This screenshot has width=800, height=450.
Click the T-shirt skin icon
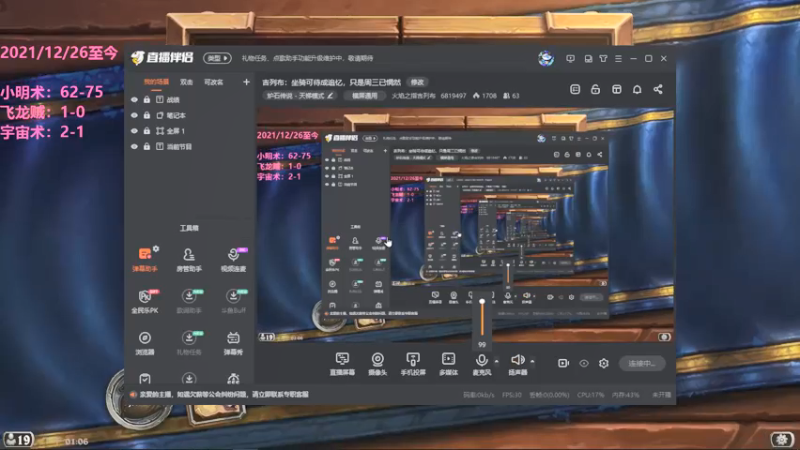click(x=603, y=59)
